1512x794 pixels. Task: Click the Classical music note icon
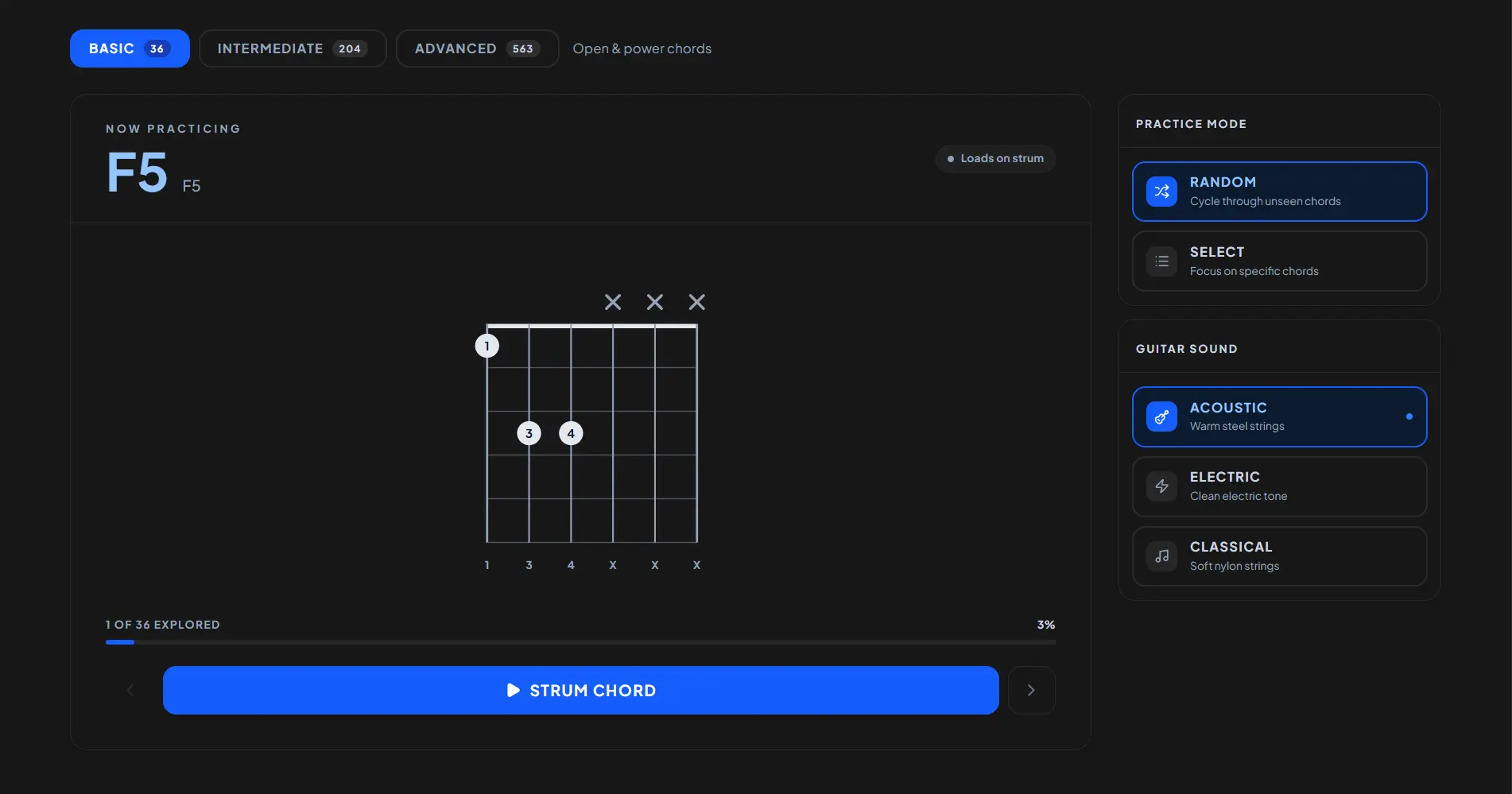[1161, 556]
